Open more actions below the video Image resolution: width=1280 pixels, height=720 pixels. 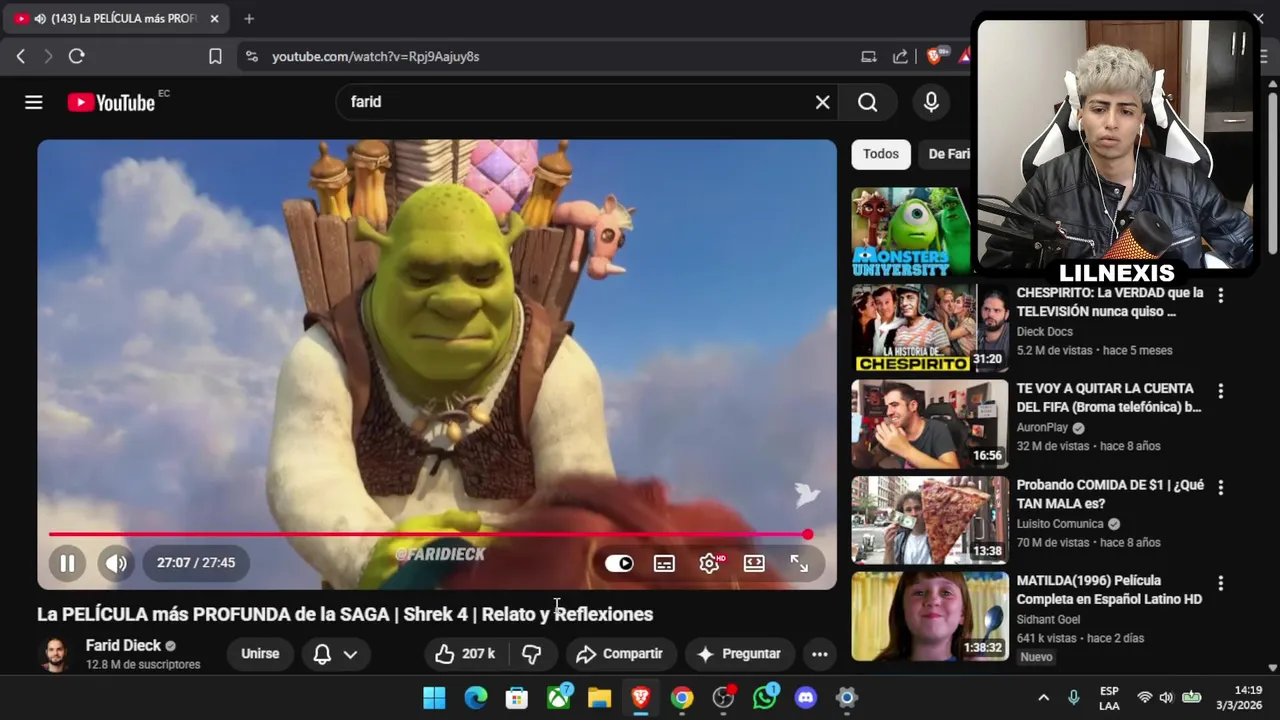coord(820,654)
